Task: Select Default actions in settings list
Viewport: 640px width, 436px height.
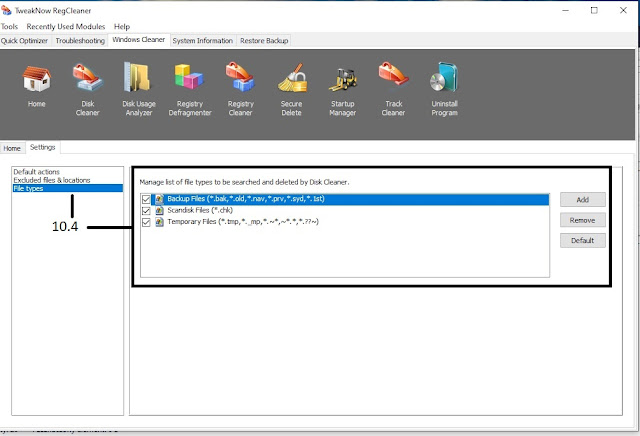Action: (x=36, y=172)
